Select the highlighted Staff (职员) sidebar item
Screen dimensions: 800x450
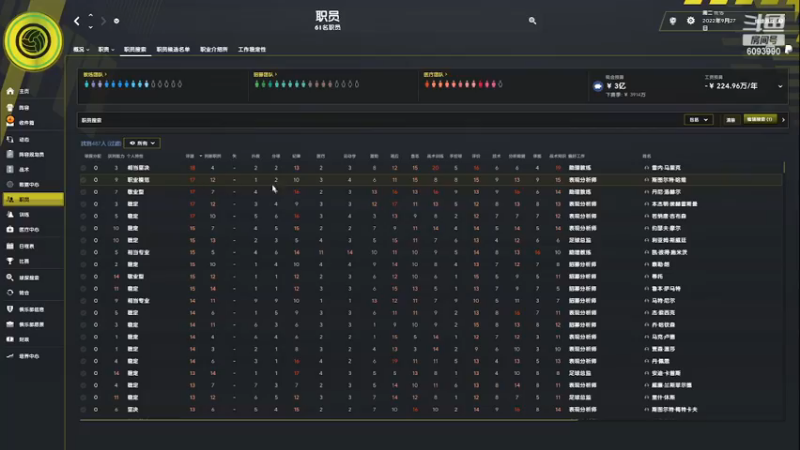[33, 199]
